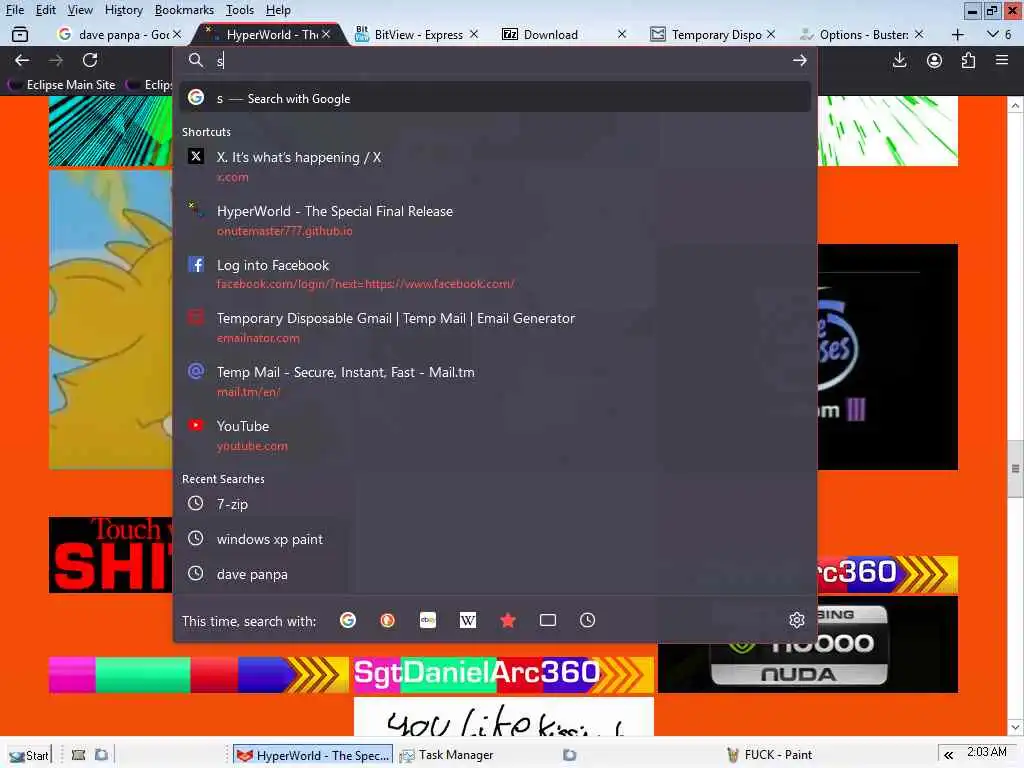Reload the current page
This screenshot has height=768, width=1024.
tap(90, 60)
